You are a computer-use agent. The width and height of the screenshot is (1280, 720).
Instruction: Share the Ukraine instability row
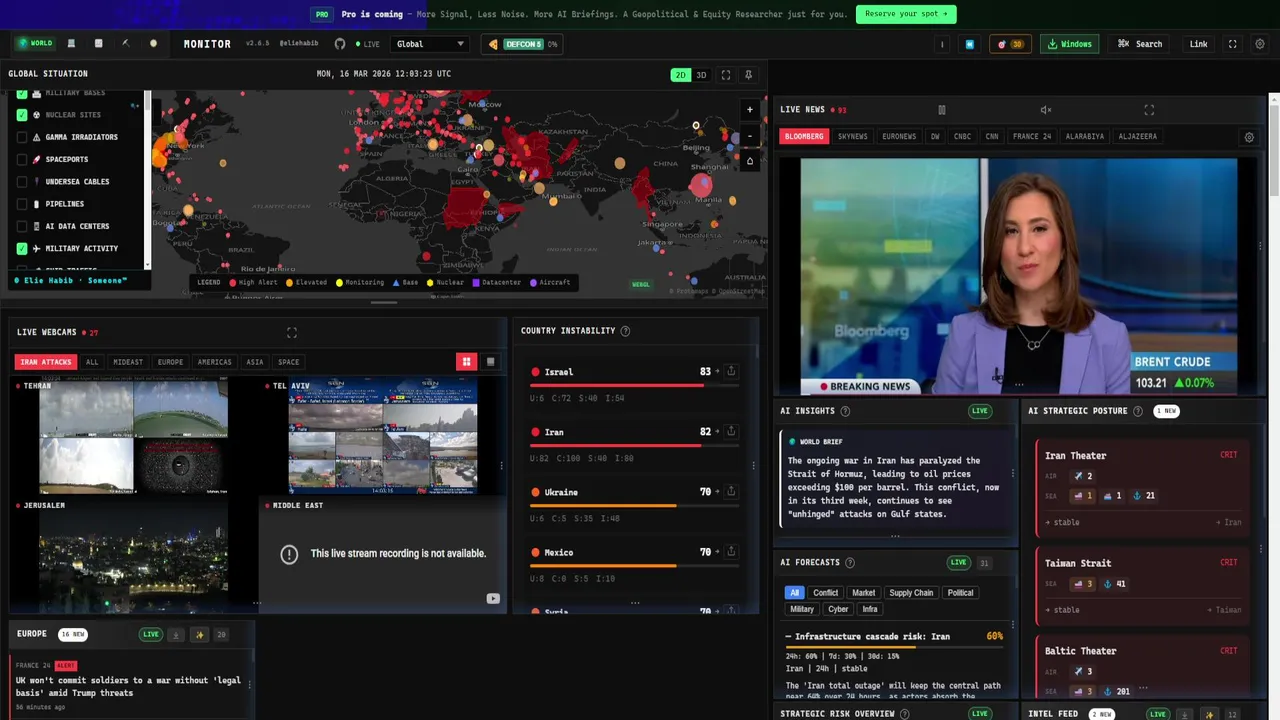(731, 491)
